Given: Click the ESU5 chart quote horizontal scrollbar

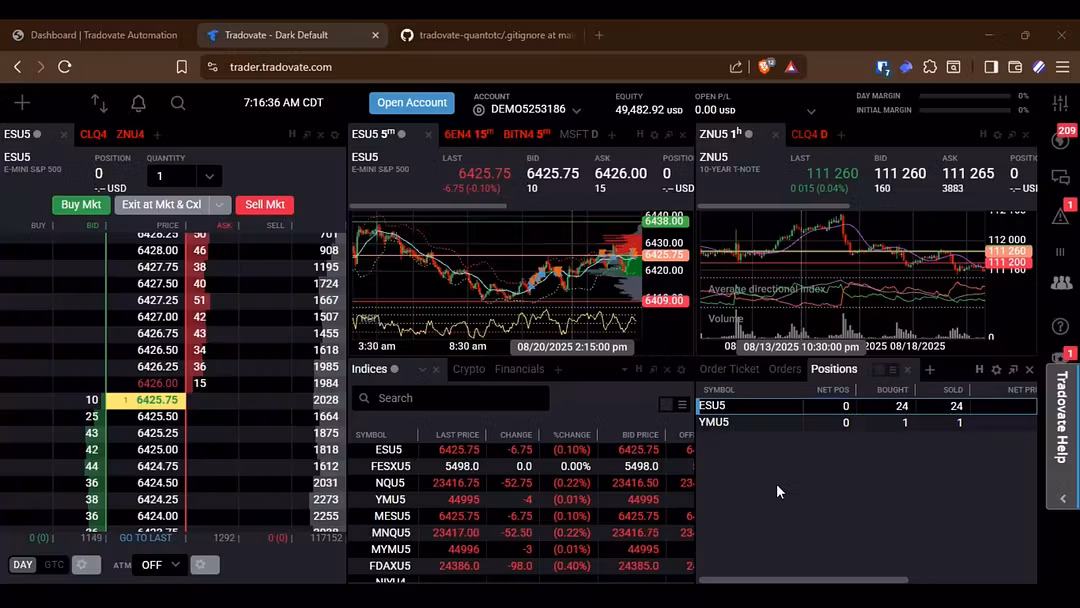Looking at the screenshot, I should coord(428,206).
